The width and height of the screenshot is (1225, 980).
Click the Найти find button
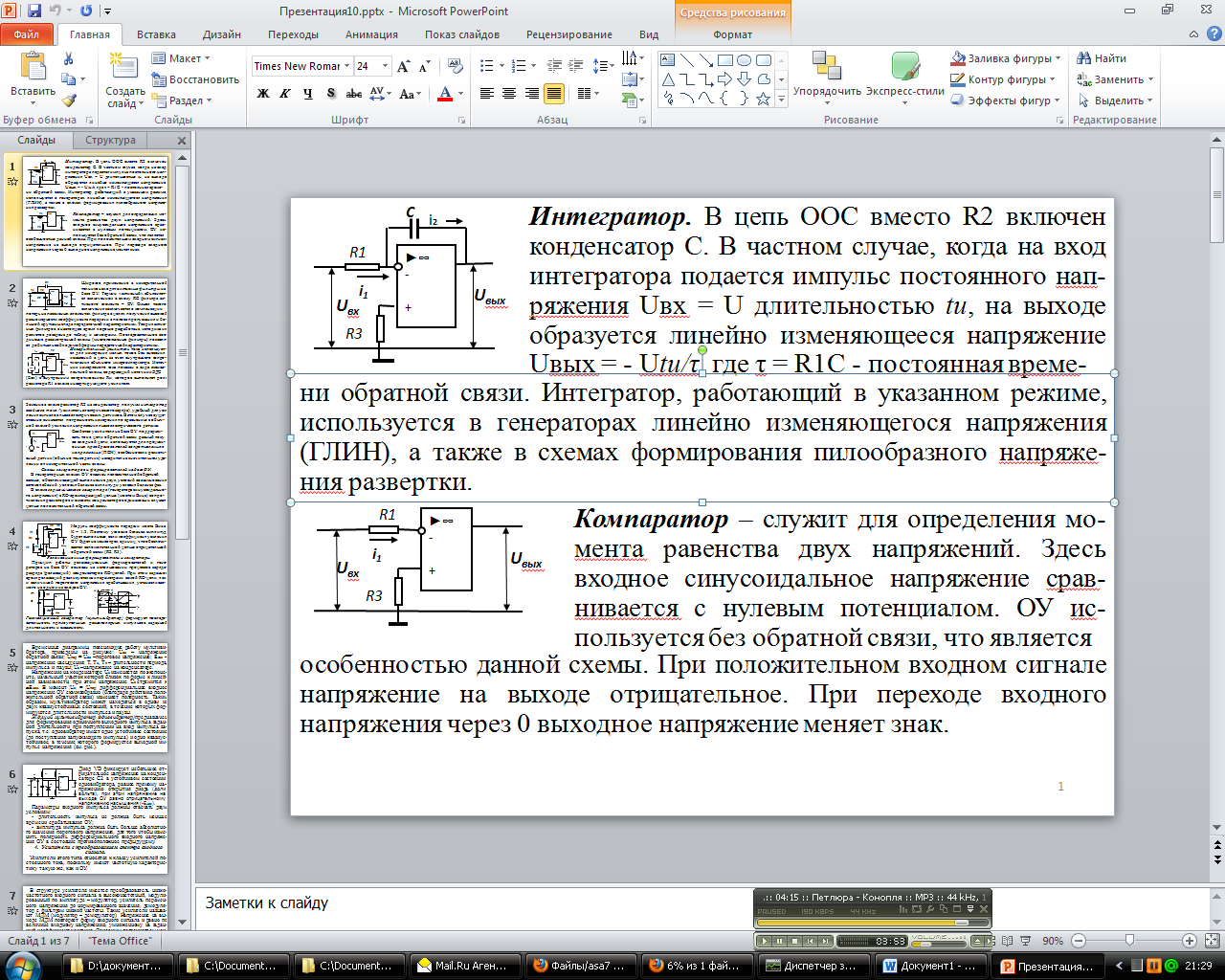(1102, 58)
